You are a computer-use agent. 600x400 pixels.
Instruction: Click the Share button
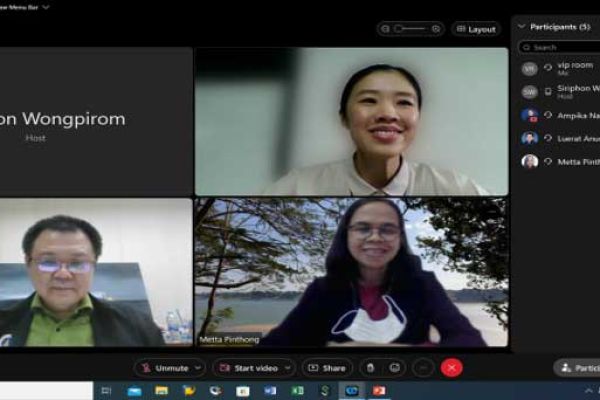(x=327, y=368)
